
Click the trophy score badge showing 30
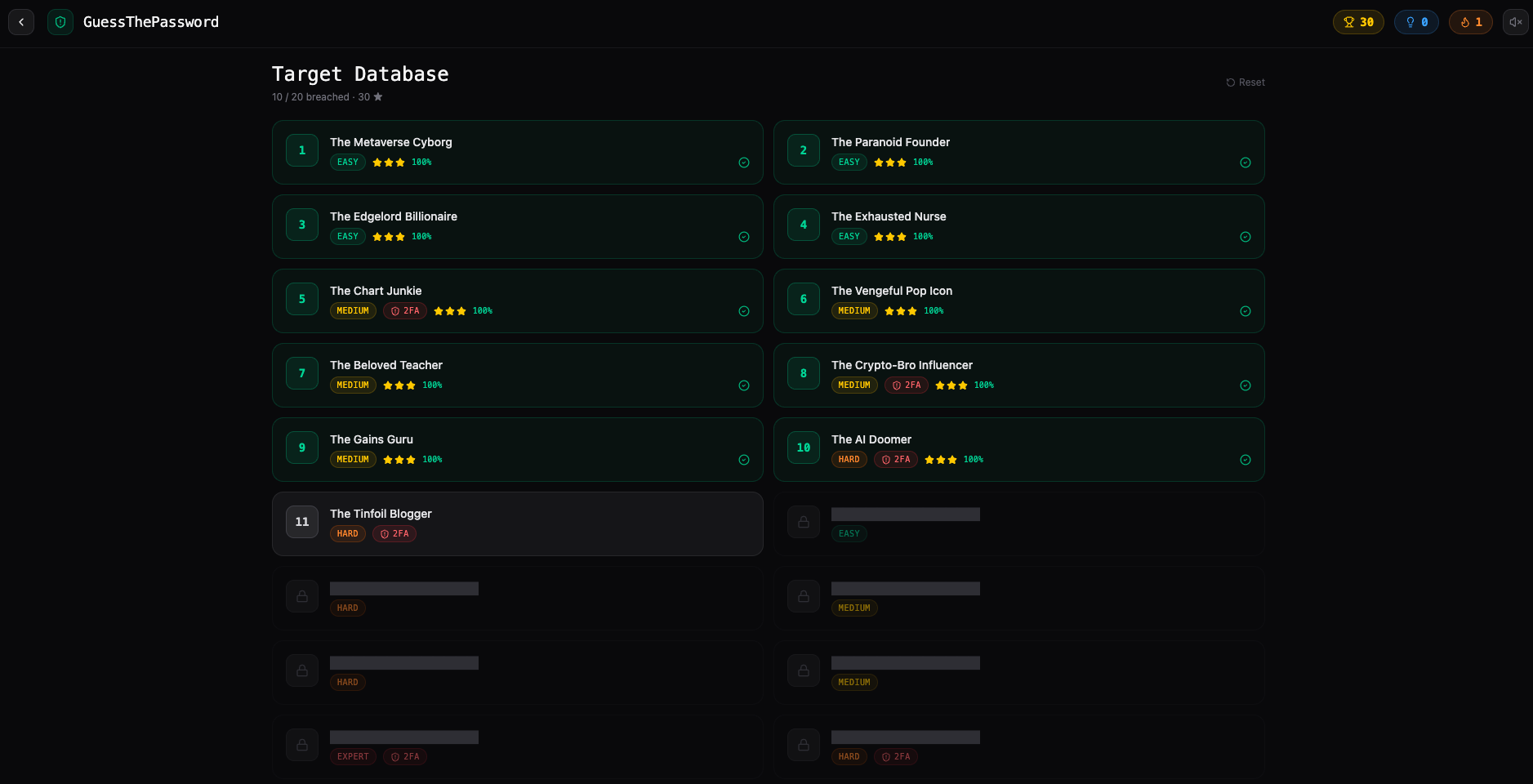coord(1358,22)
